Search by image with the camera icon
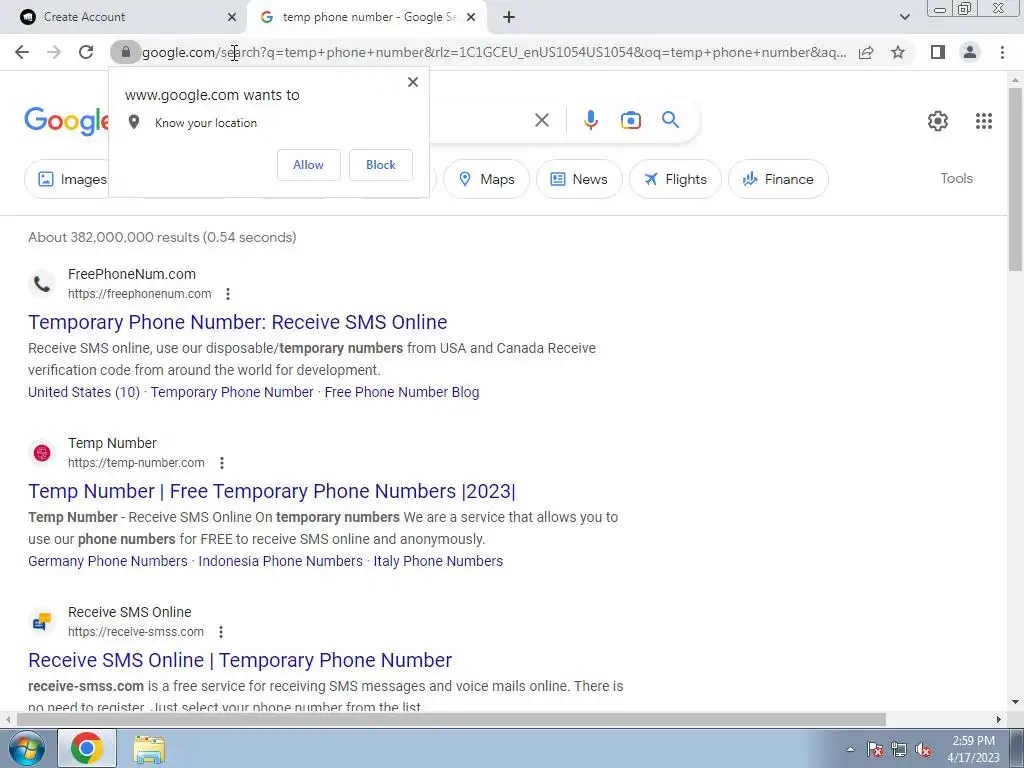The height and width of the screenshot is (768, 1024). click(x=630, y=120)
